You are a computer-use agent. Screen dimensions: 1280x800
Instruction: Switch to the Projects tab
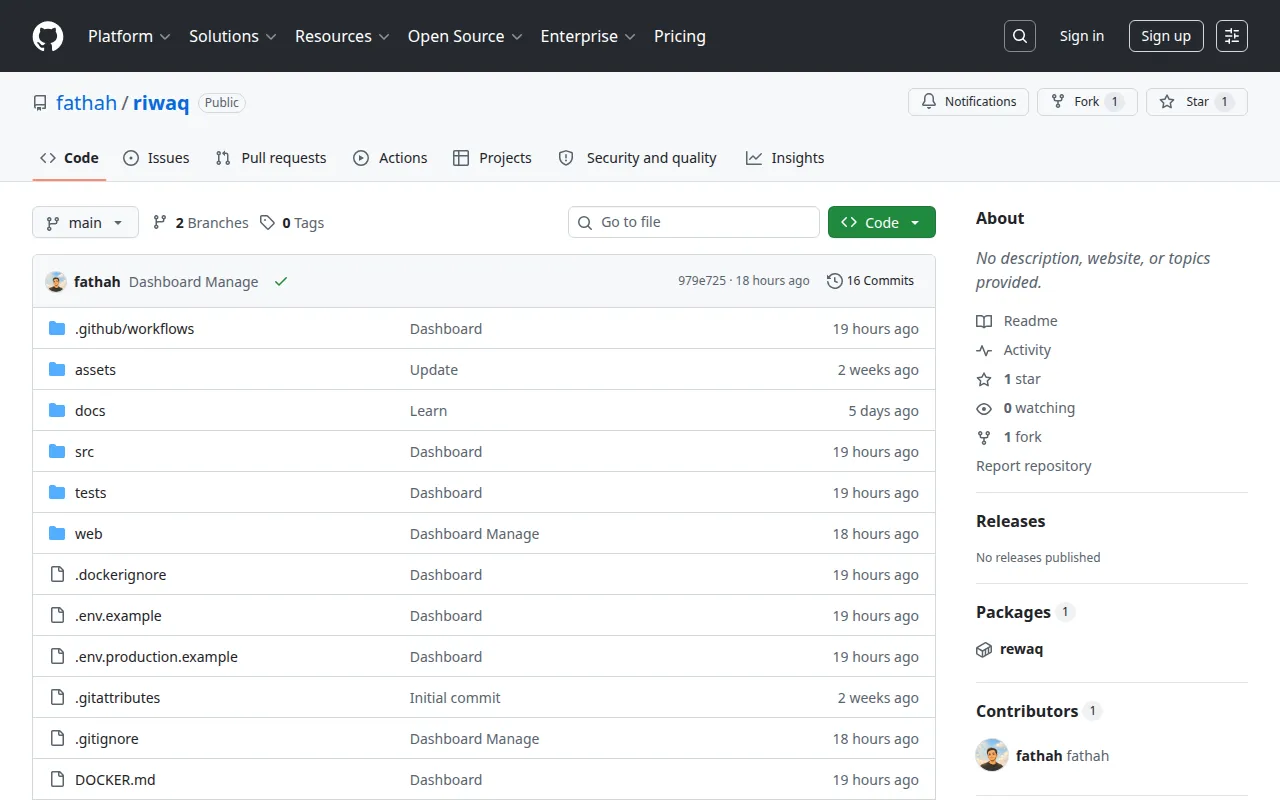tap(492, 158)
